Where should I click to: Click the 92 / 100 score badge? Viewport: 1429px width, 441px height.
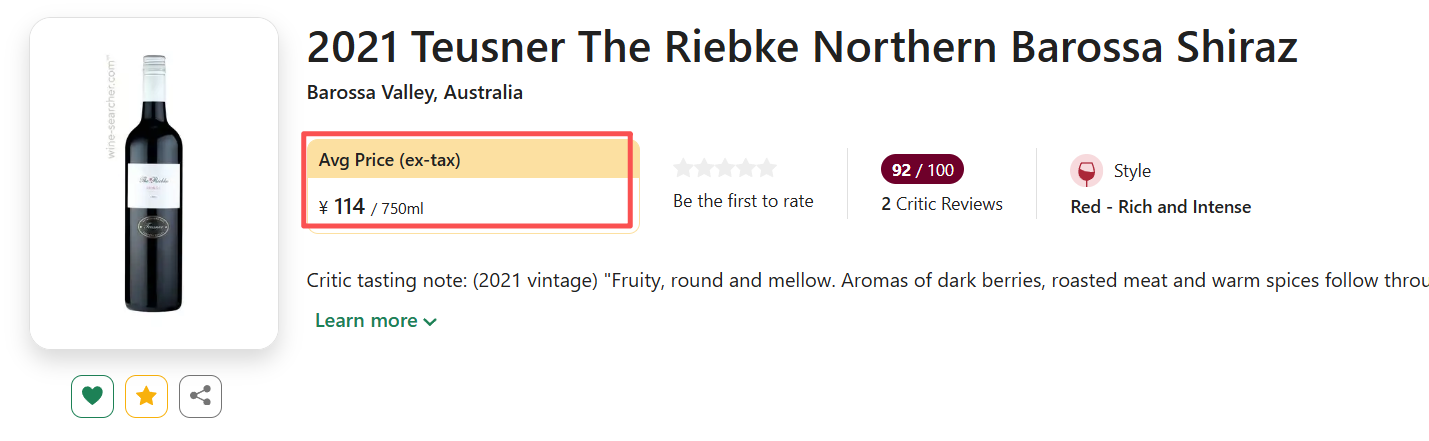click(x=922, y=170)
